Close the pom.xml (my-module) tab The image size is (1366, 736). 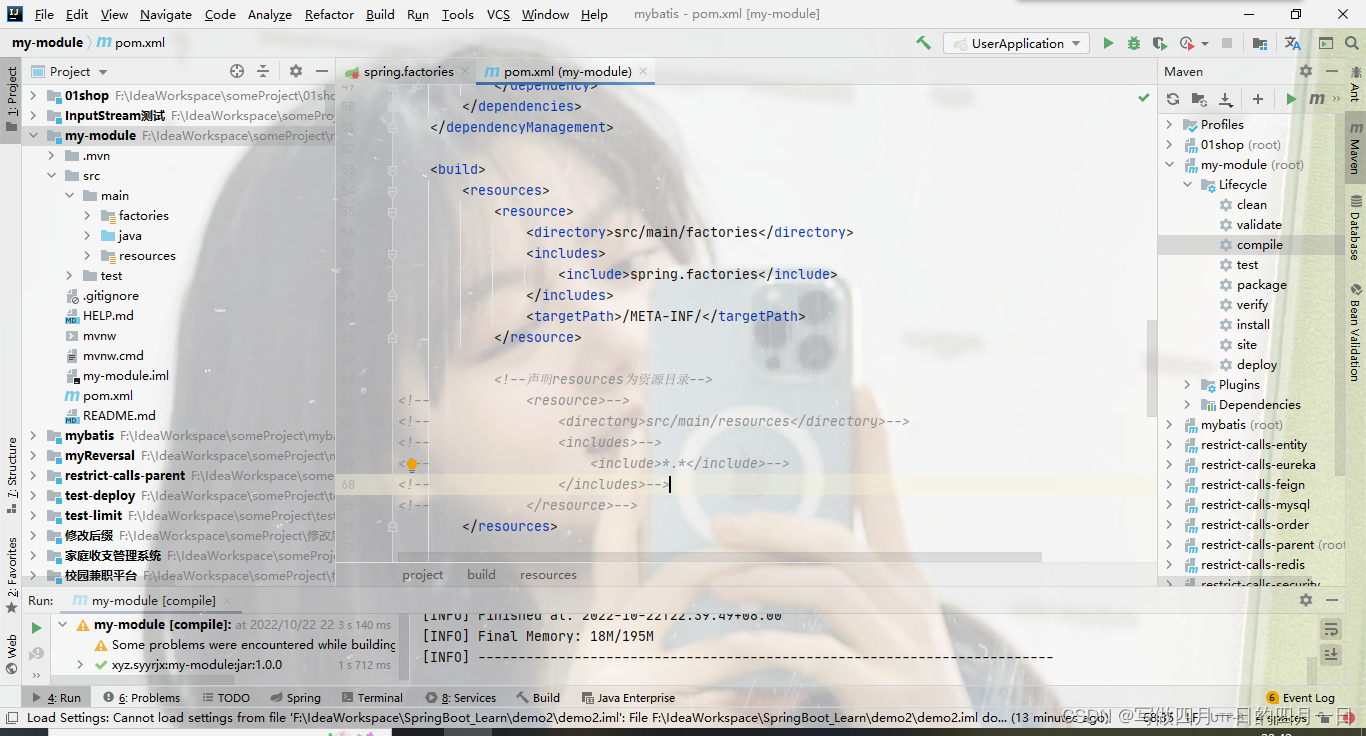point(643,71)
